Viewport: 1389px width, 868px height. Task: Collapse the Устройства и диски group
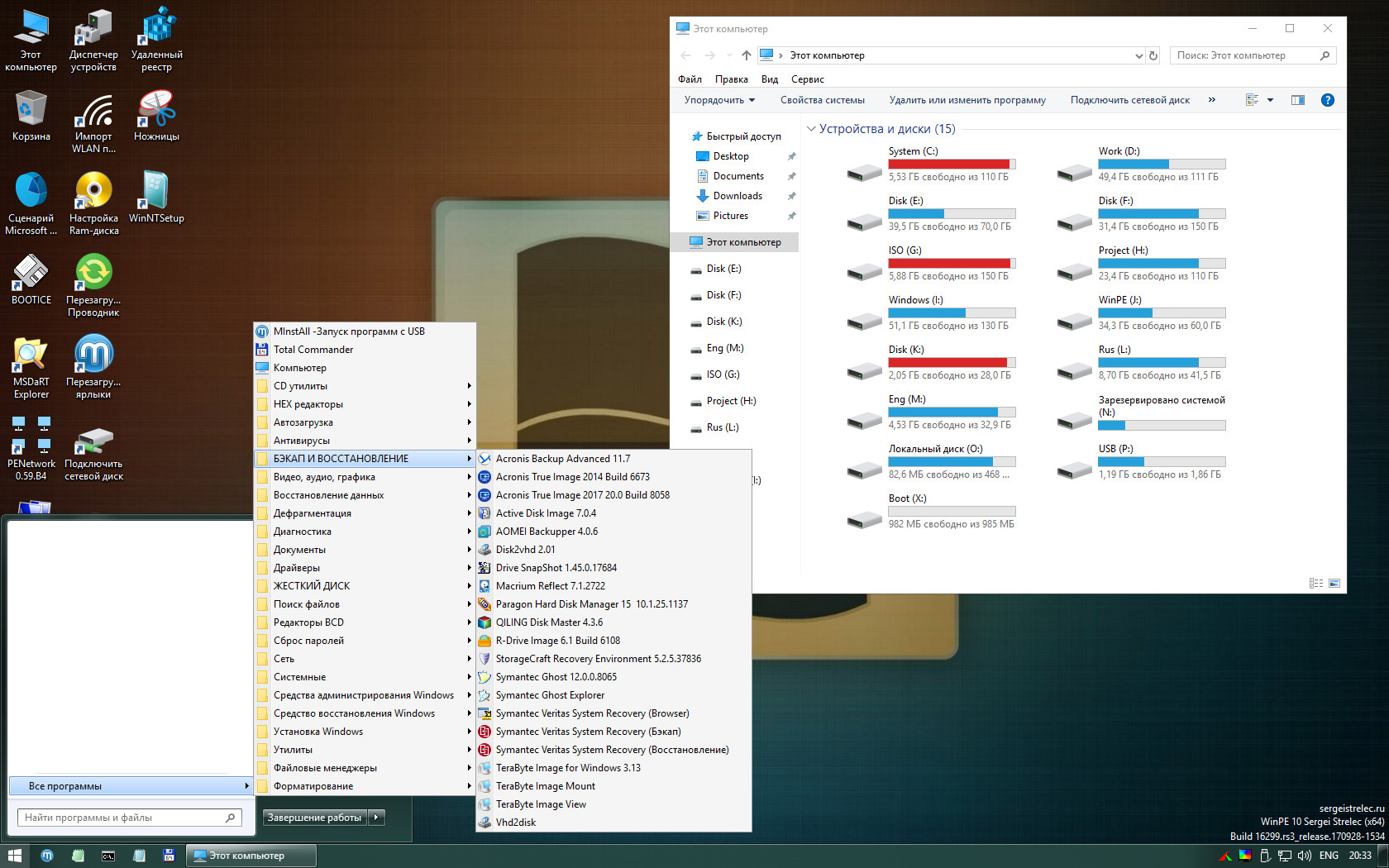[x=811, y=129]
